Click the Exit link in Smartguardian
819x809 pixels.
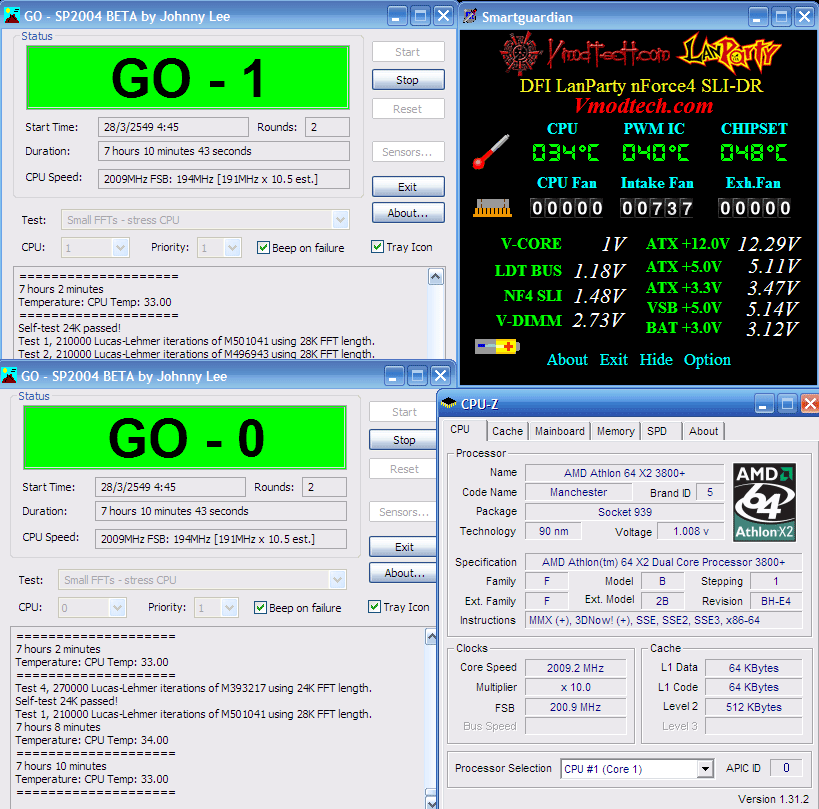pyautogui.click(x=613, y=359)
